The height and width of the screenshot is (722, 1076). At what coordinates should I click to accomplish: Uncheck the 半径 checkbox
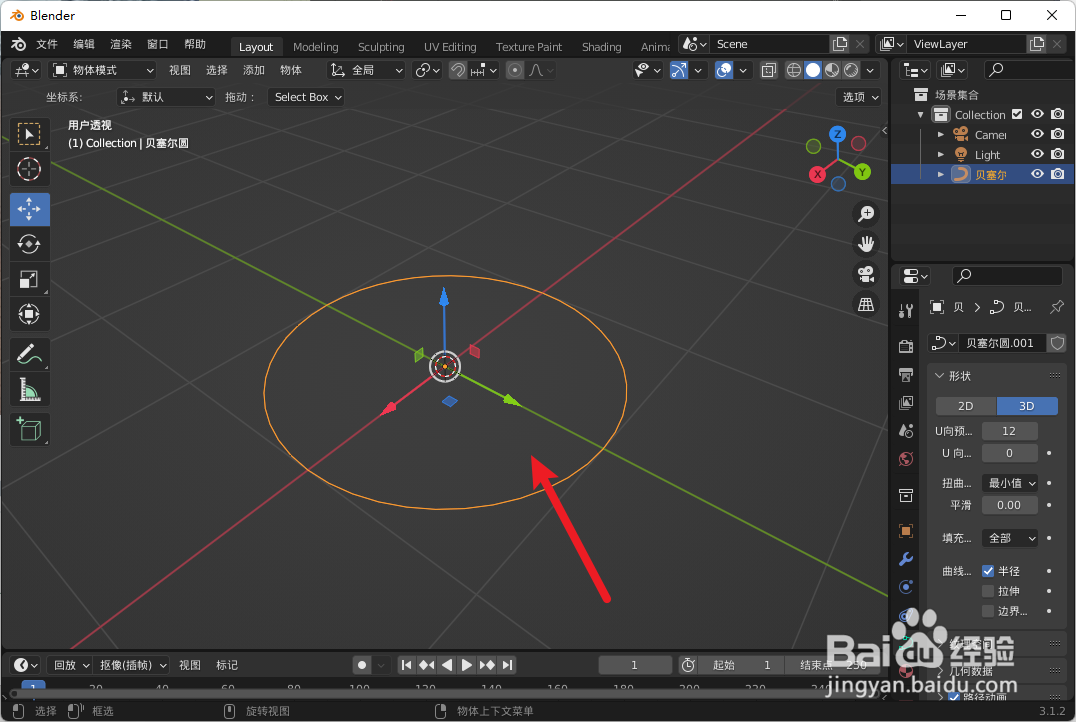[988, 571]
